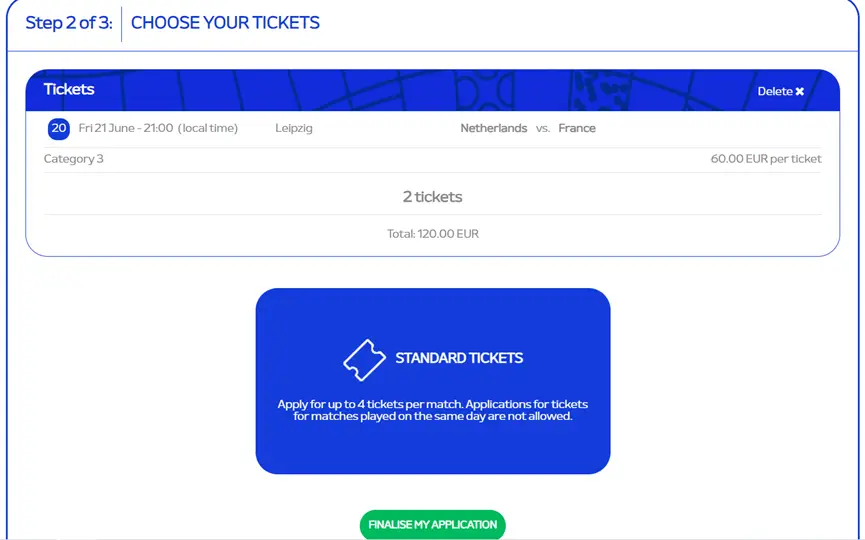Click the Leipzig venue label
The width and height of the screenshot is (865, 540).
[x=293, y=128]
